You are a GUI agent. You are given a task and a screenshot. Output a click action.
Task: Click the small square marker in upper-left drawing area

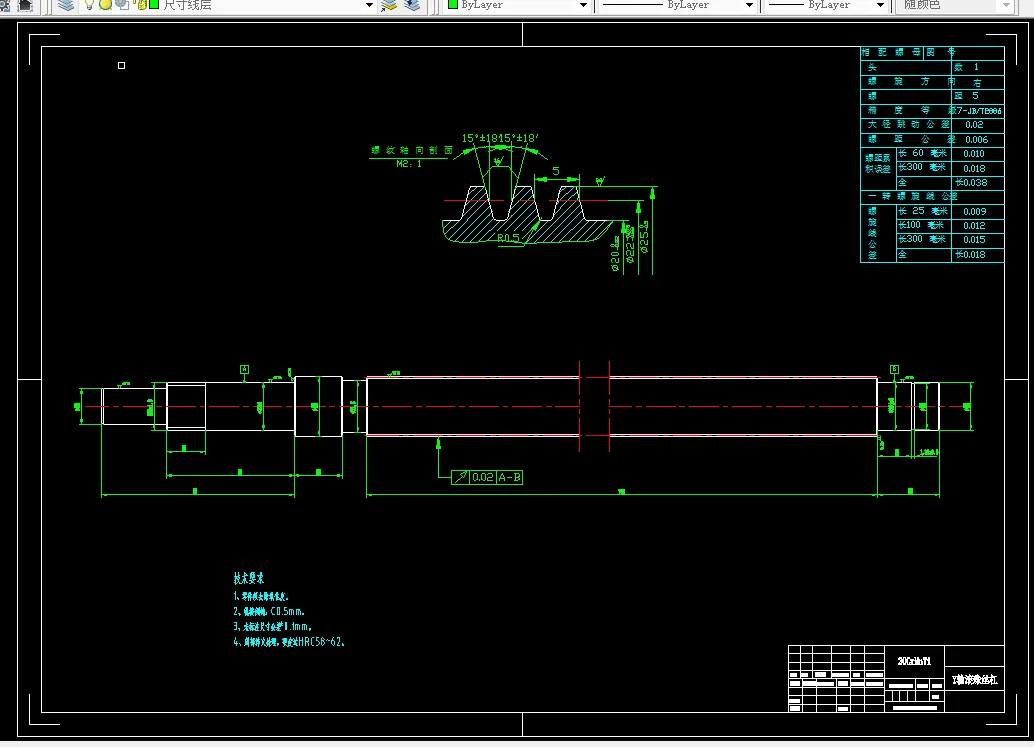(x=121, y=65)
